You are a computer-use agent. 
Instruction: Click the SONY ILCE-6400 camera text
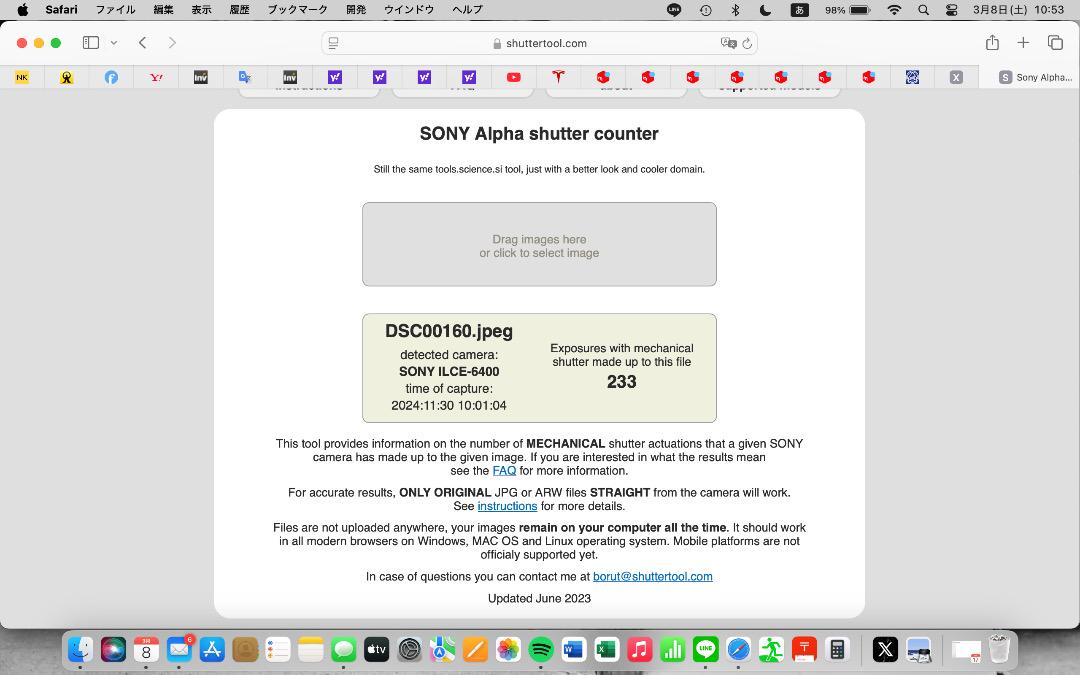click(449, 372)
